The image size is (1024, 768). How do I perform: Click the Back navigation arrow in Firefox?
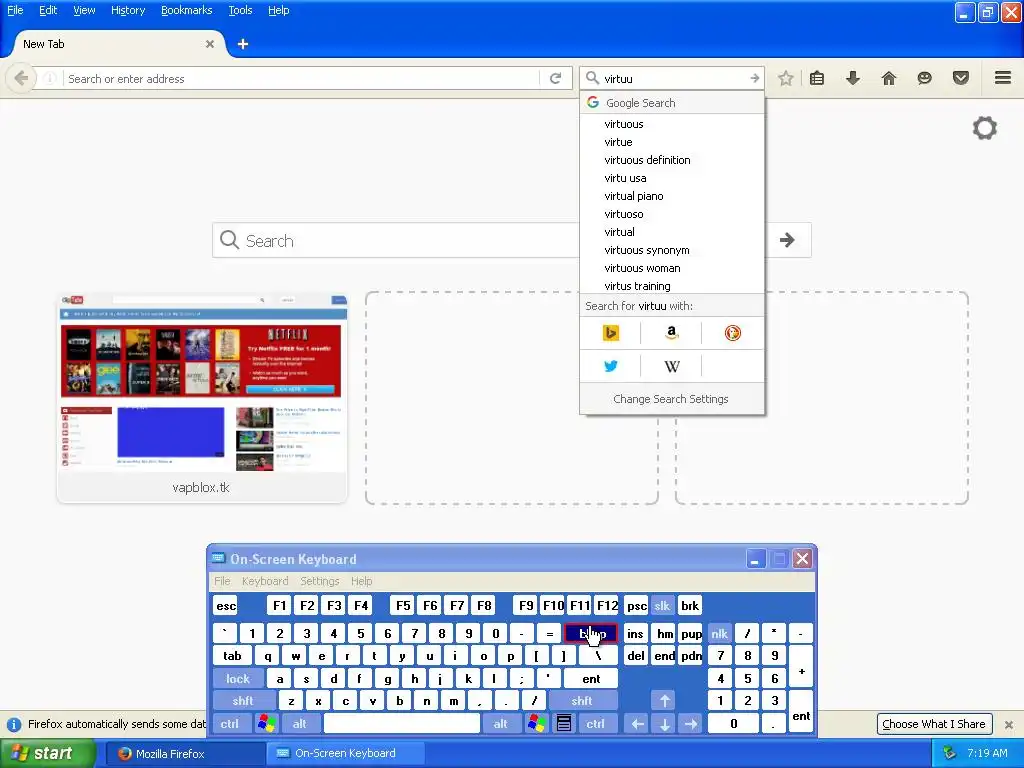tap(21, 78)
